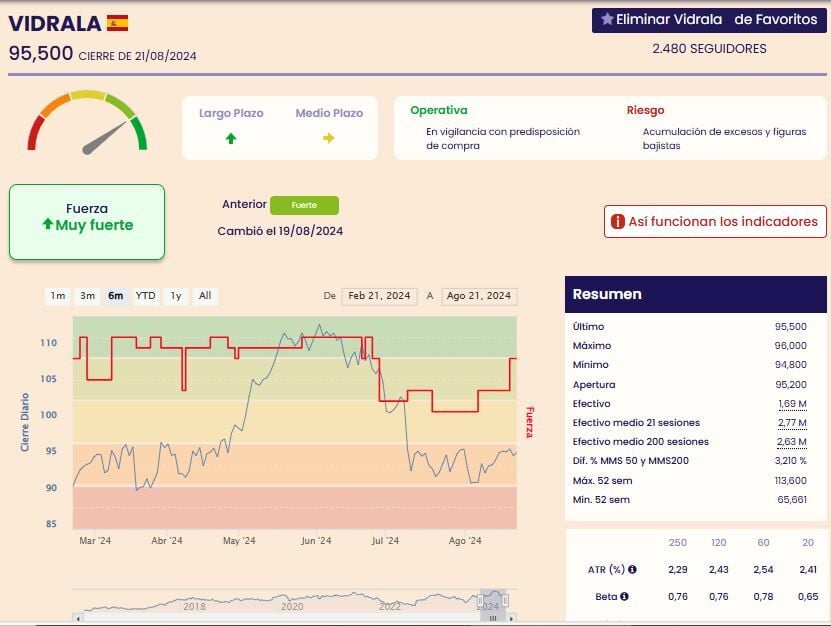Viewport: 831px width, 626px height.
Task: Click the Spanish flag icon next to VIDRALA
Action: [117, 23]
